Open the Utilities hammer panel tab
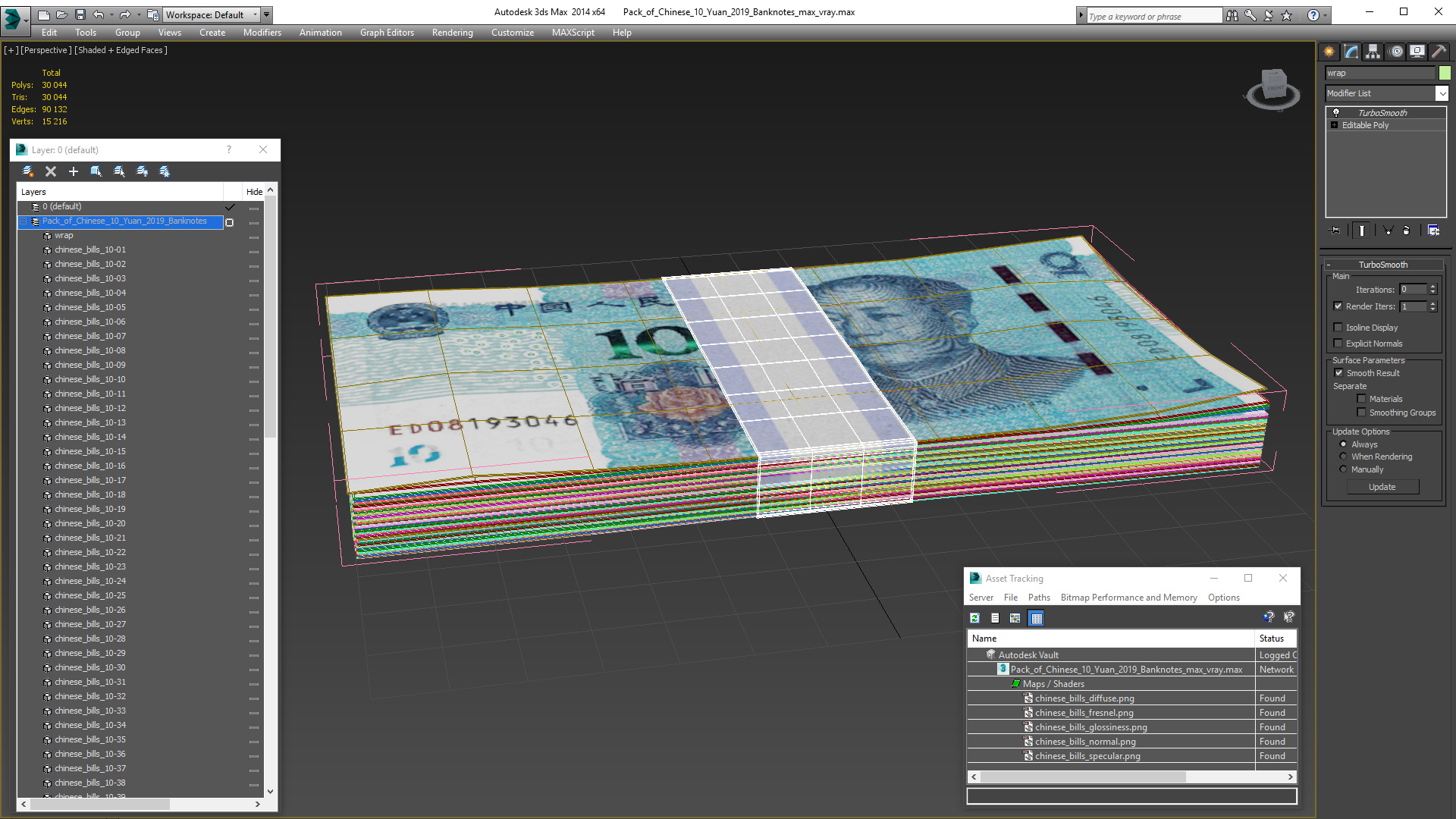The image size is (1456, 819). [1439, 52]
